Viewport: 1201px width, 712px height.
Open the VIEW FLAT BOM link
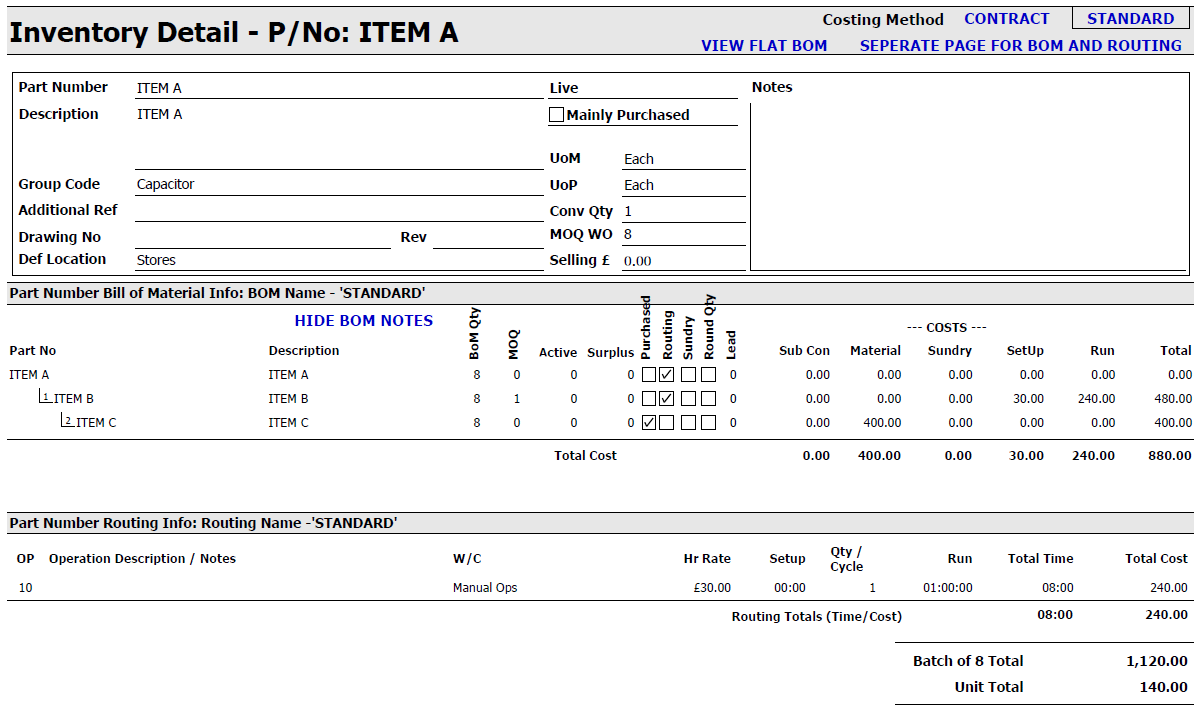point(764,46)
